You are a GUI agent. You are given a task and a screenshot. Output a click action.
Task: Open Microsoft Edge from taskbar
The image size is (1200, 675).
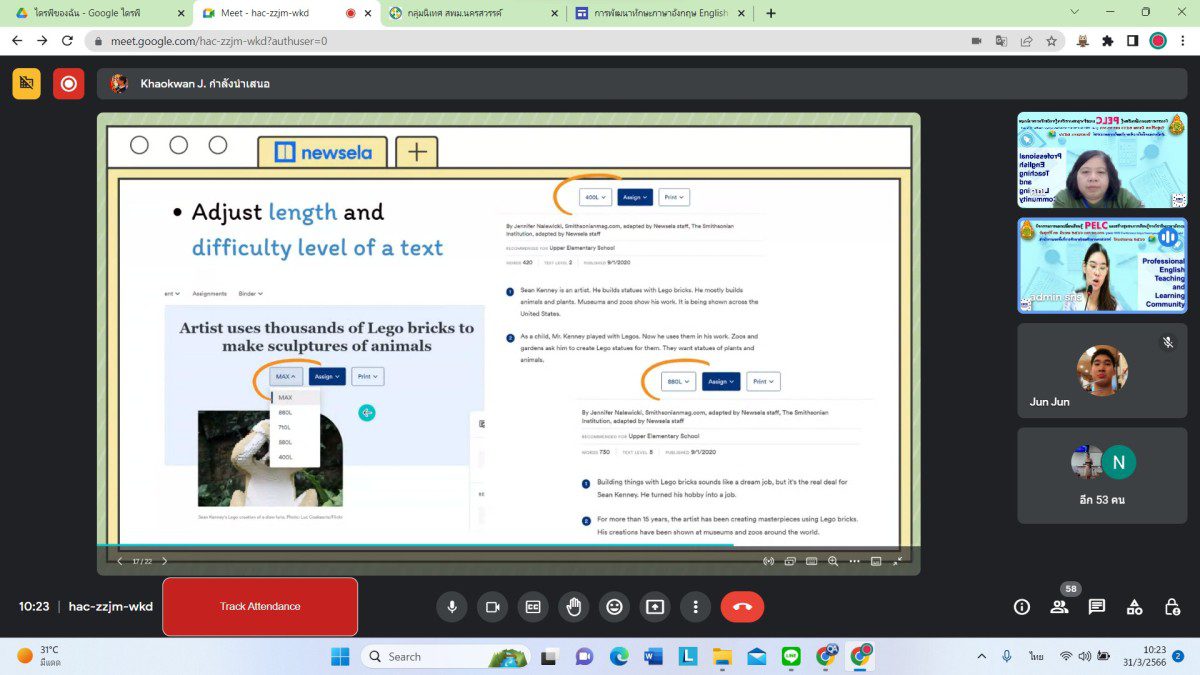(619, 656)
